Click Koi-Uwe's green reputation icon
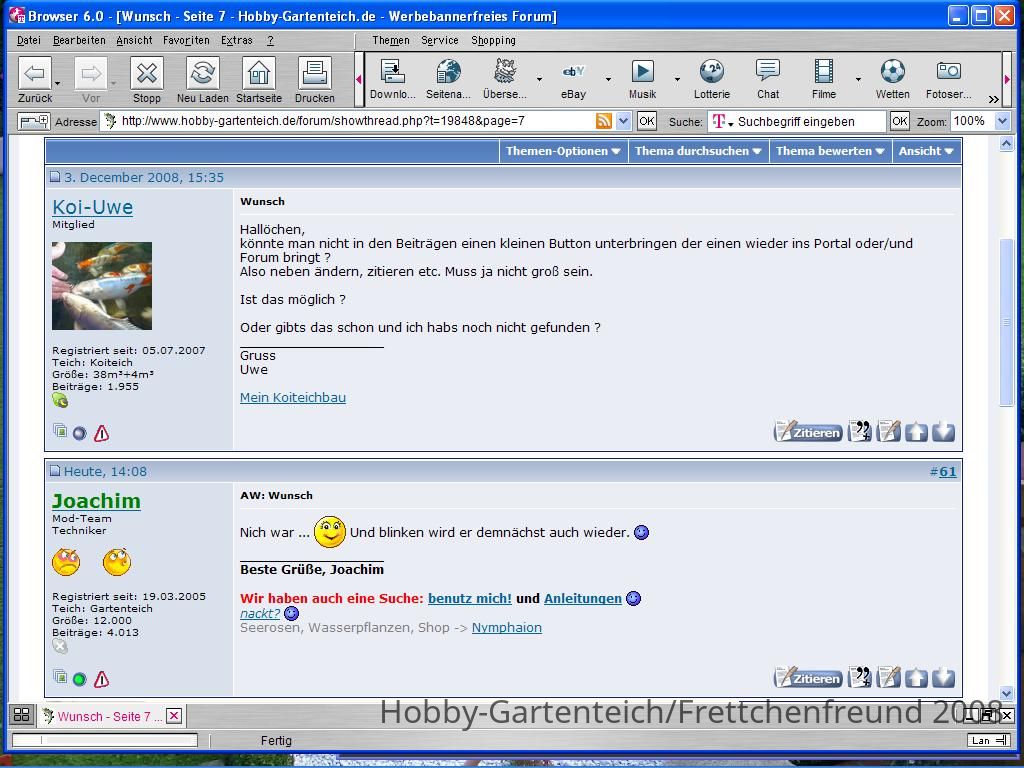 60,400
